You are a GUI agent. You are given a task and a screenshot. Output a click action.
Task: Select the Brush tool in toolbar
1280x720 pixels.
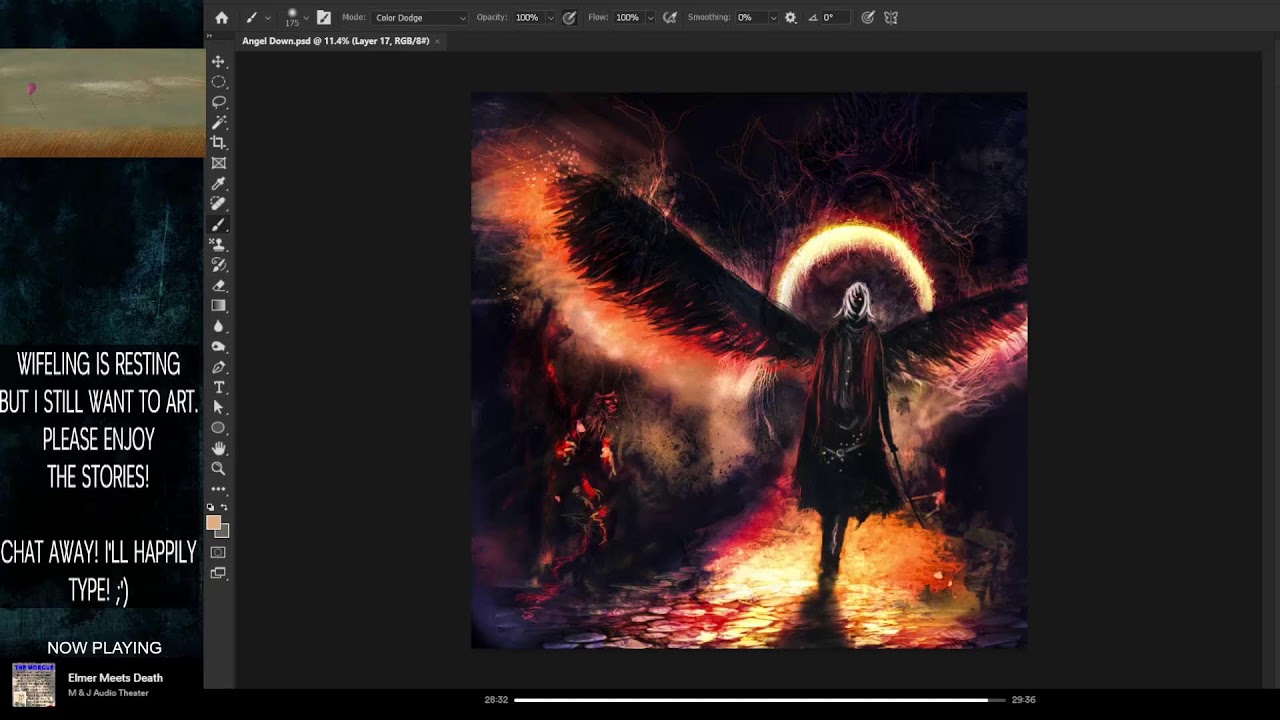click(218, 225)
